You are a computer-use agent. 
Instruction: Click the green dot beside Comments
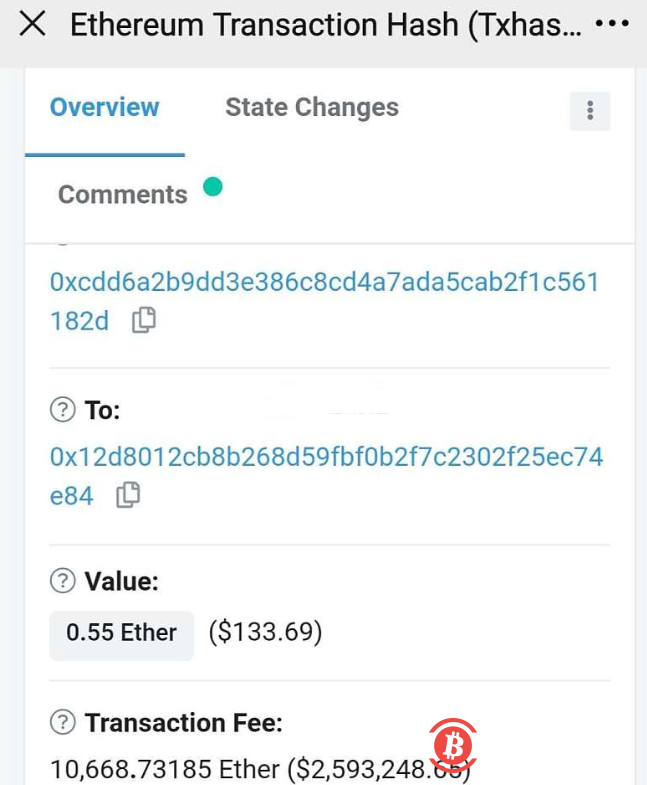pyautogui.click(x=212, y=187)
